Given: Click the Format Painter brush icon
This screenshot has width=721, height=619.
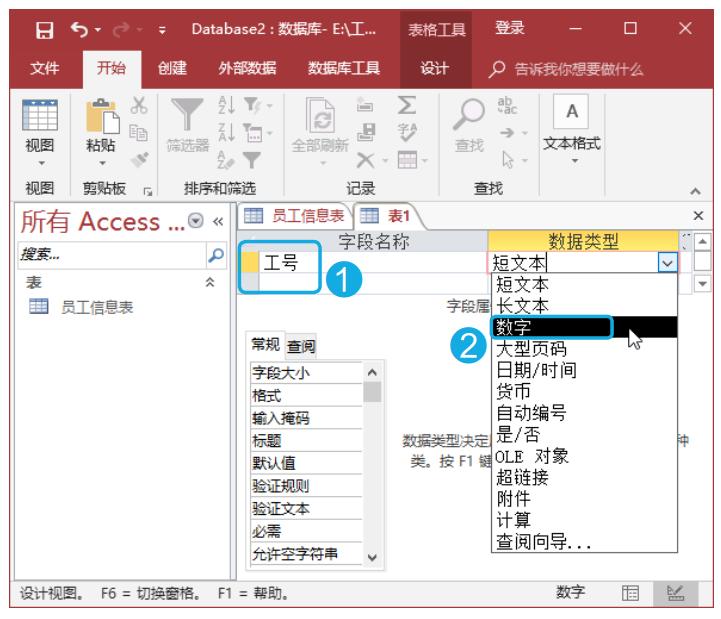Looking at the screenshot, I should tap(139, 160).
